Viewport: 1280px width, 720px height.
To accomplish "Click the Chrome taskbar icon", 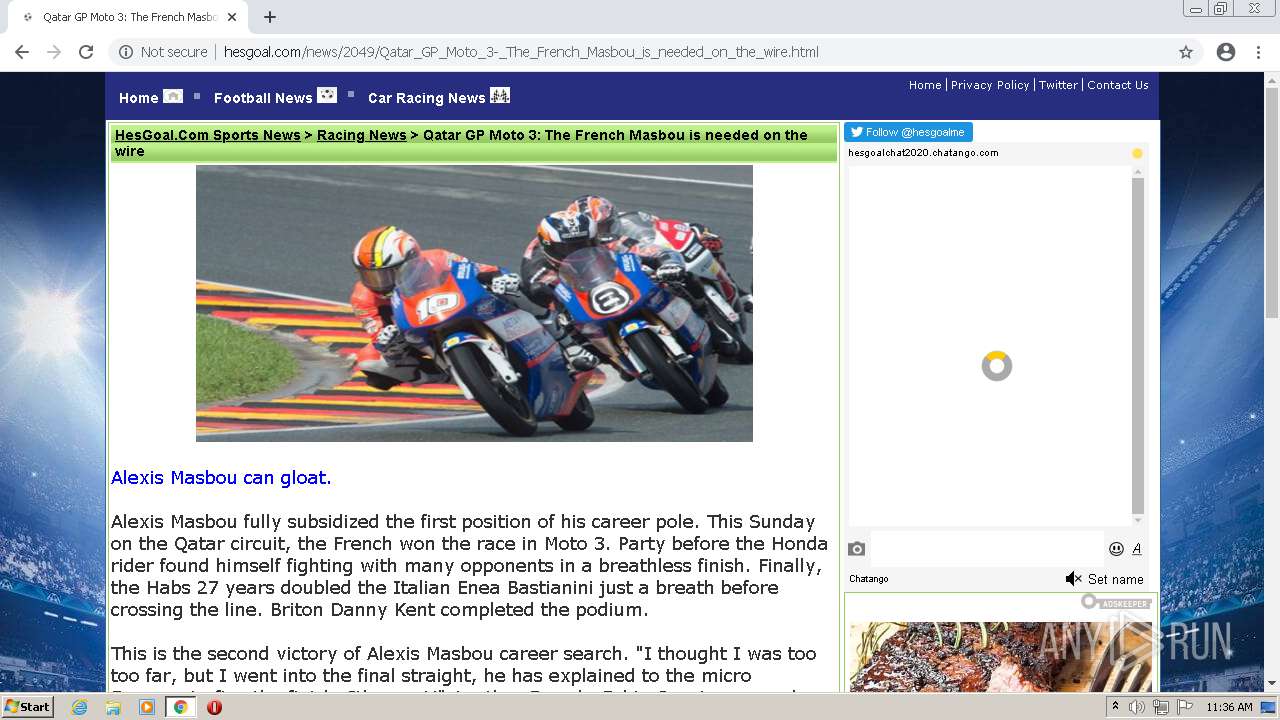I will pyautogui.click(x=180, y=707).
